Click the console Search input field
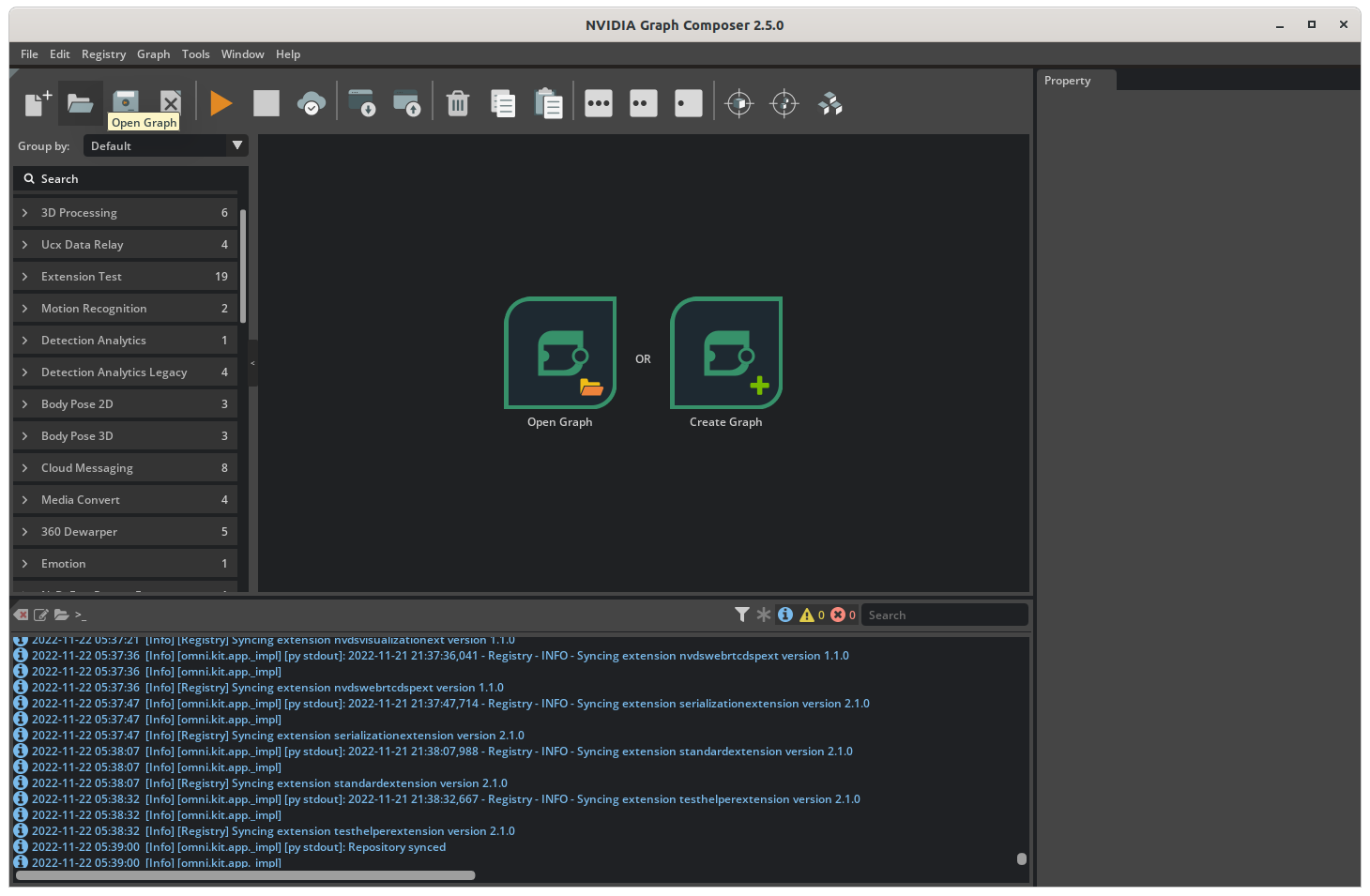This screenshot has height=896, width=1370. [x=944, y=615]
